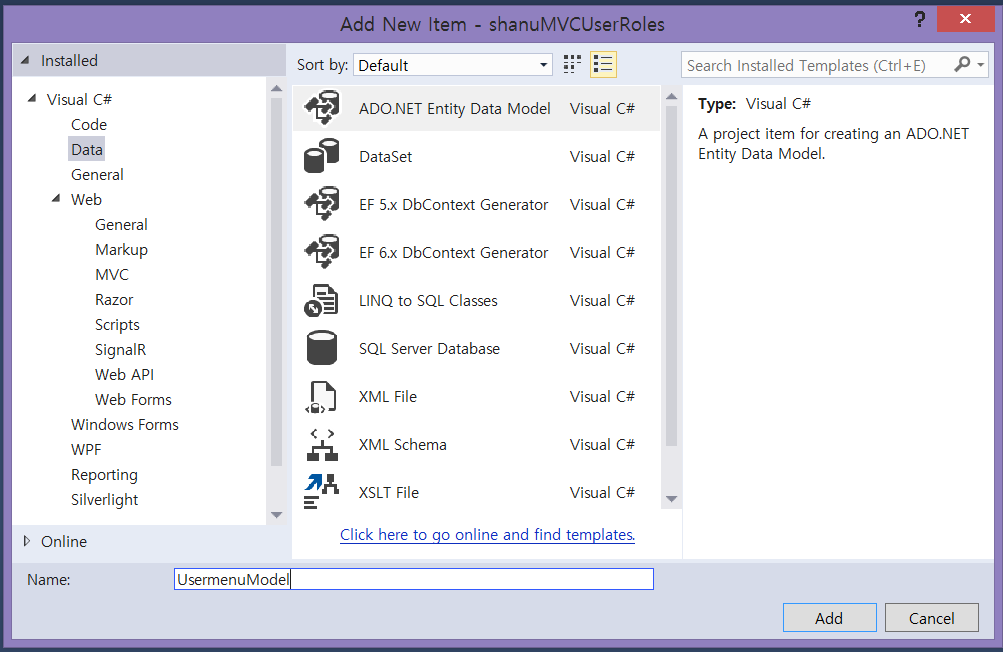Select the Windows Forms category
1003x652 pixels.
coord(125,424)
